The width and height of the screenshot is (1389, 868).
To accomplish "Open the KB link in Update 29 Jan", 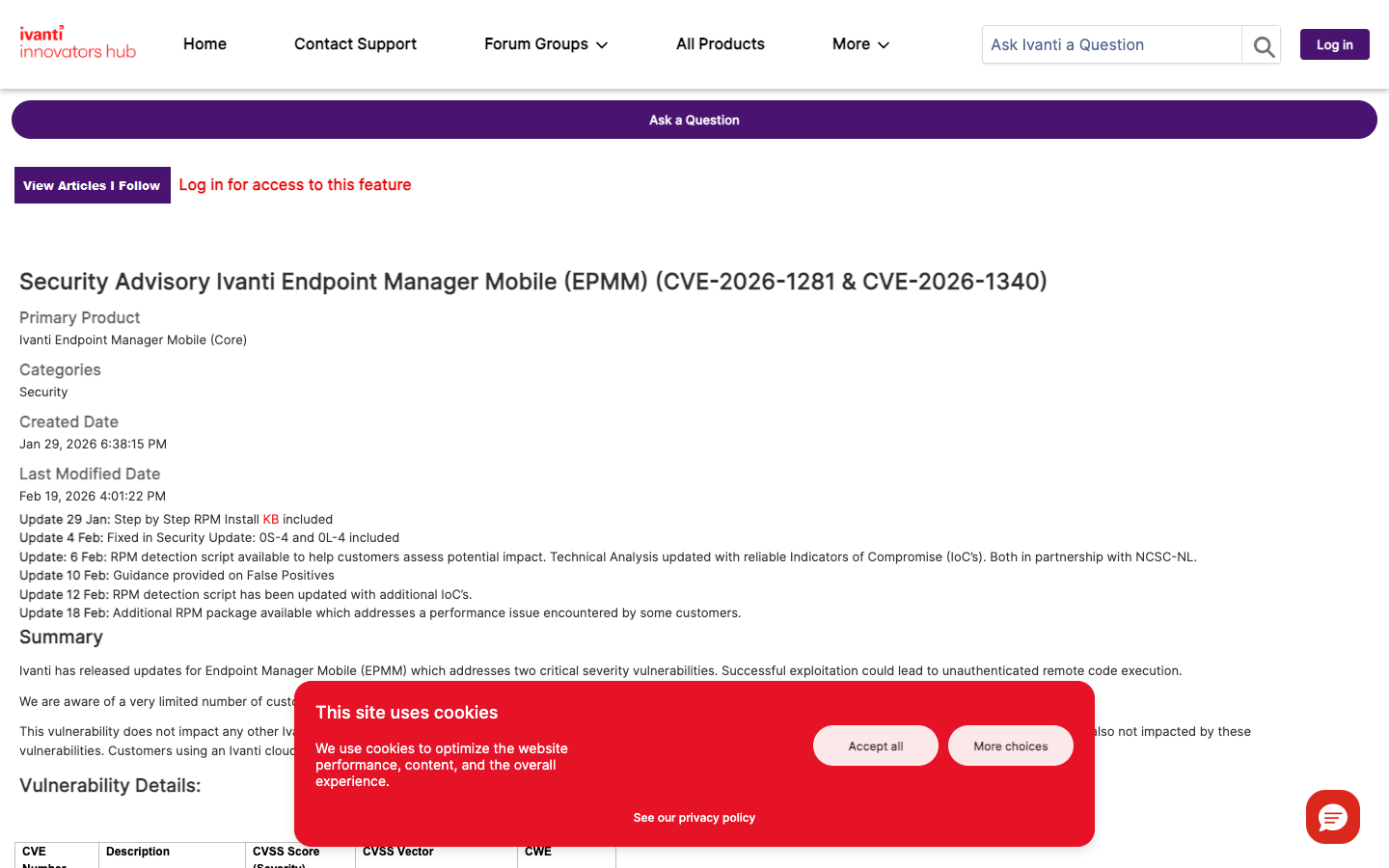I will pyautogui.click(x=271, y=519).
